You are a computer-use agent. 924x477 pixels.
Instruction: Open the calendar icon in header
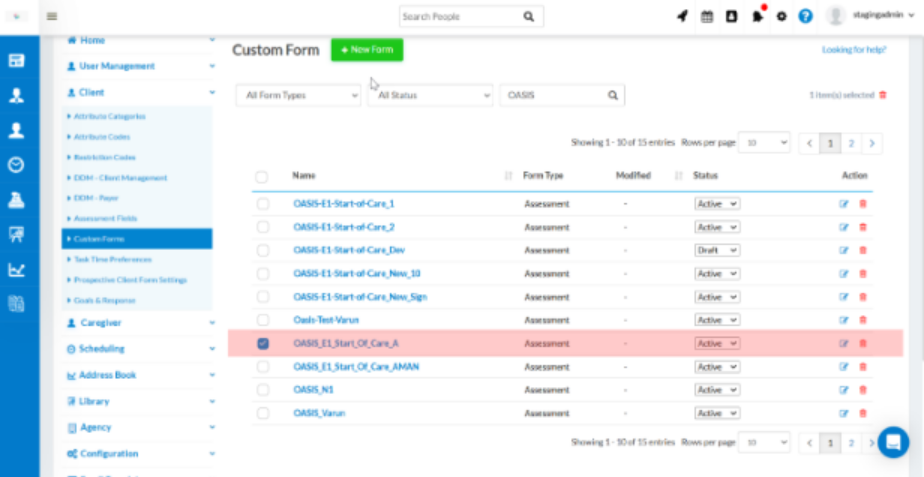pyautogui.click(x=707, y=17)
